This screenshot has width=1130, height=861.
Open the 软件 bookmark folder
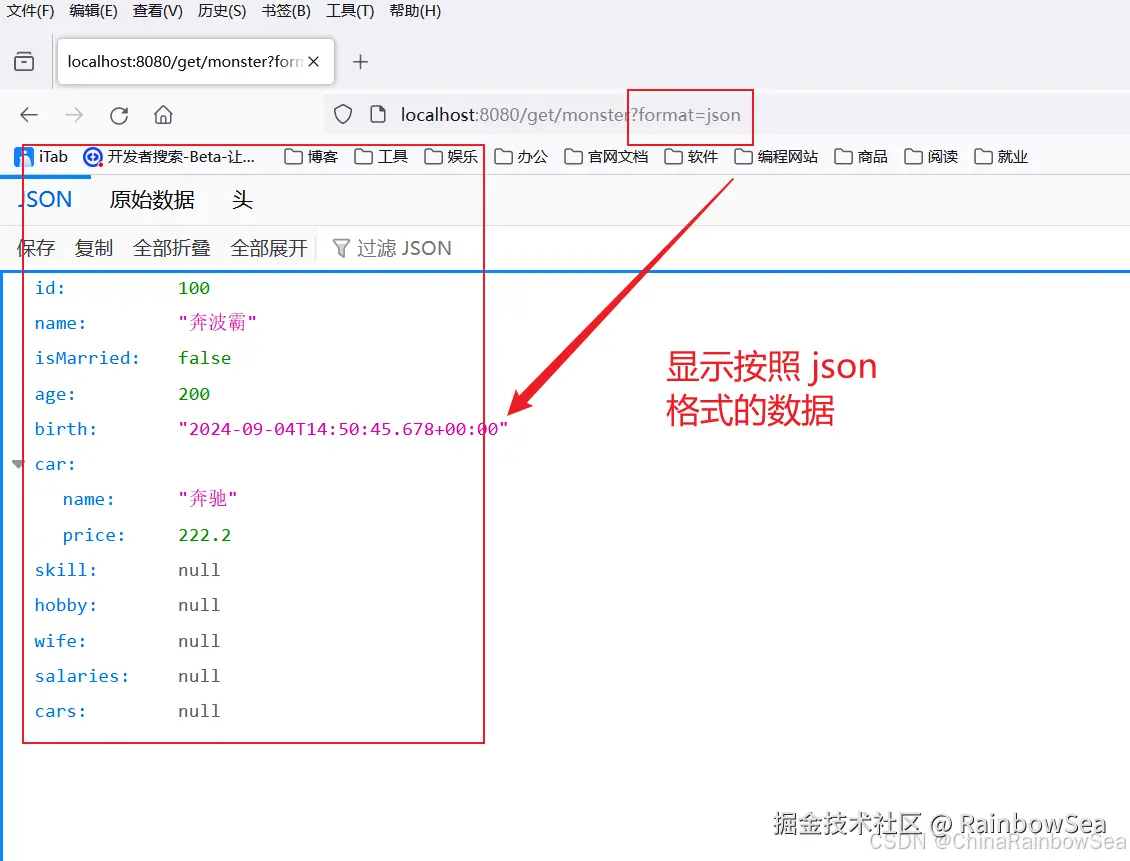point(691,156)
